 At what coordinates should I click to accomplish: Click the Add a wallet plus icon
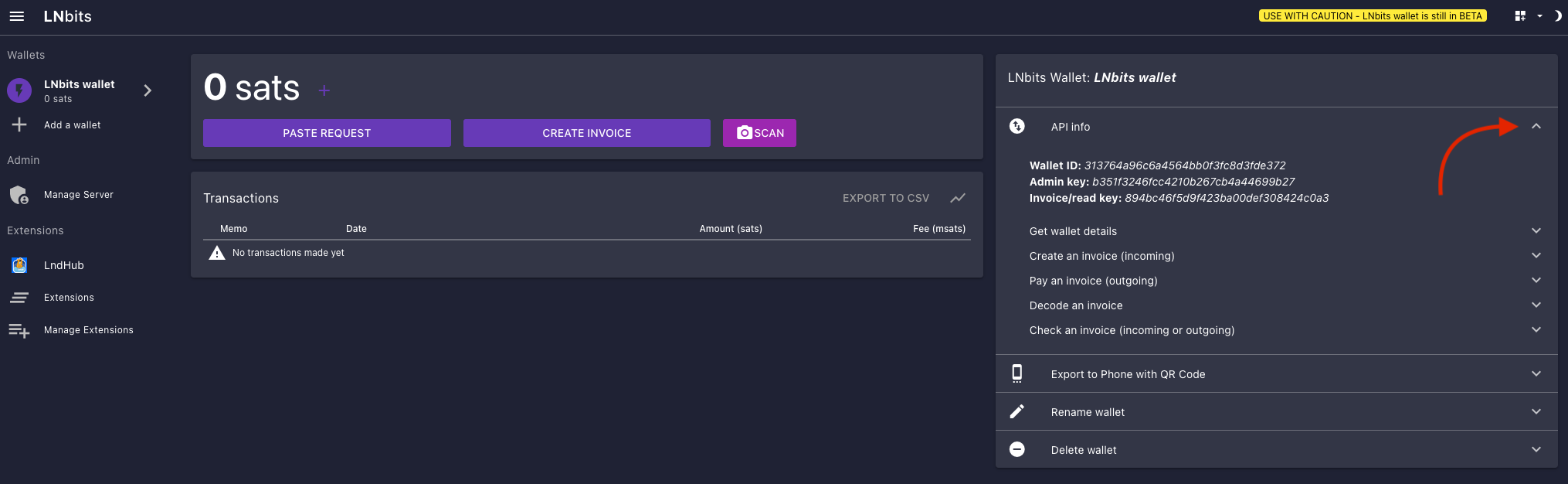pos(19,124)
